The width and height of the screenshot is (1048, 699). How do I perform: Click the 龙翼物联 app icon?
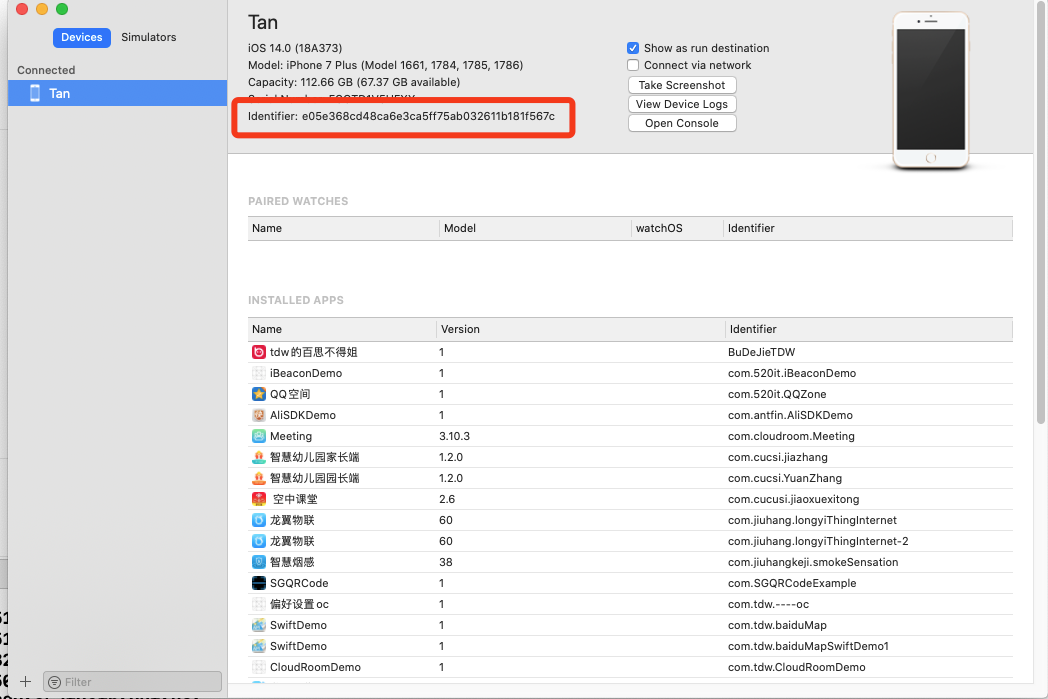pyautogui.click(x=254, y=520)
